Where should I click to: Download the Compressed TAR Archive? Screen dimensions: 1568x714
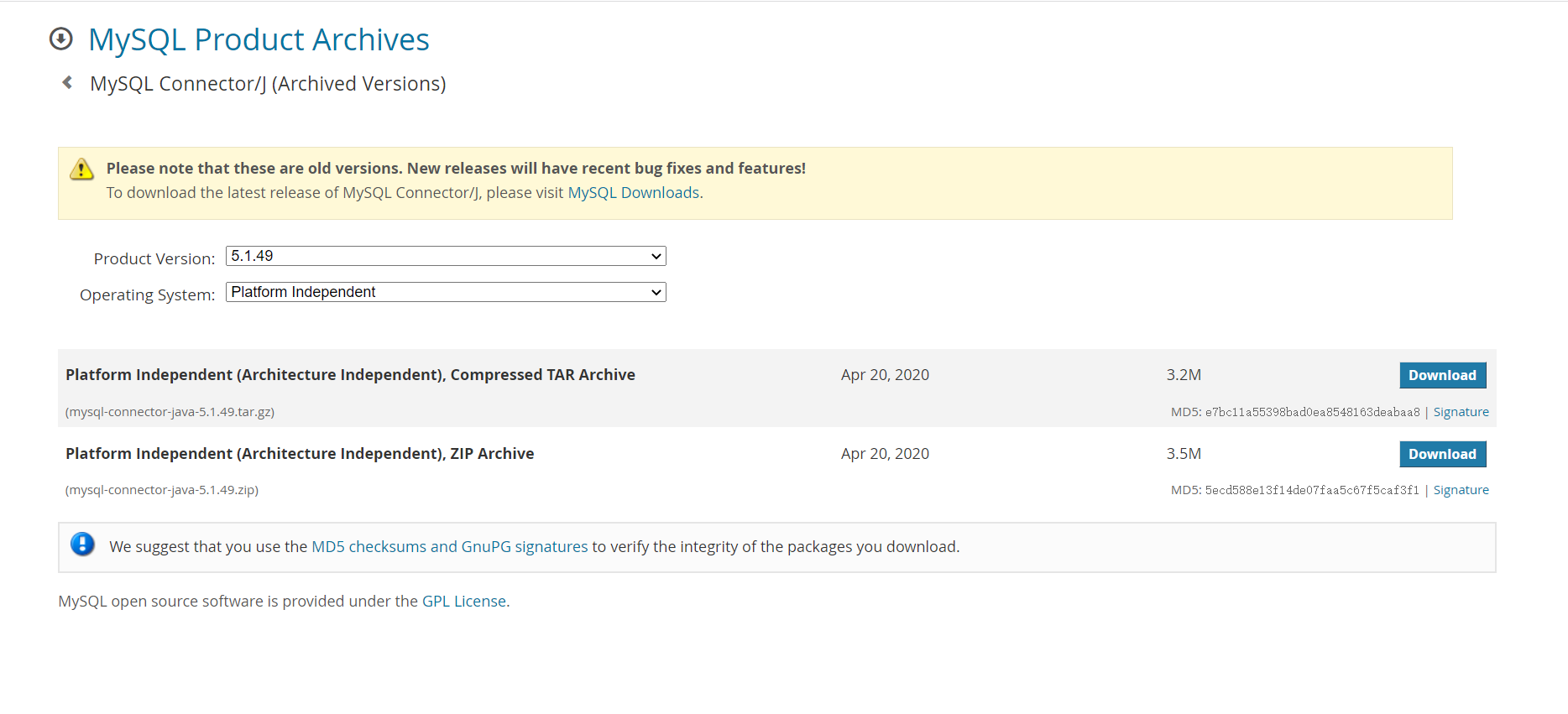1442,375
